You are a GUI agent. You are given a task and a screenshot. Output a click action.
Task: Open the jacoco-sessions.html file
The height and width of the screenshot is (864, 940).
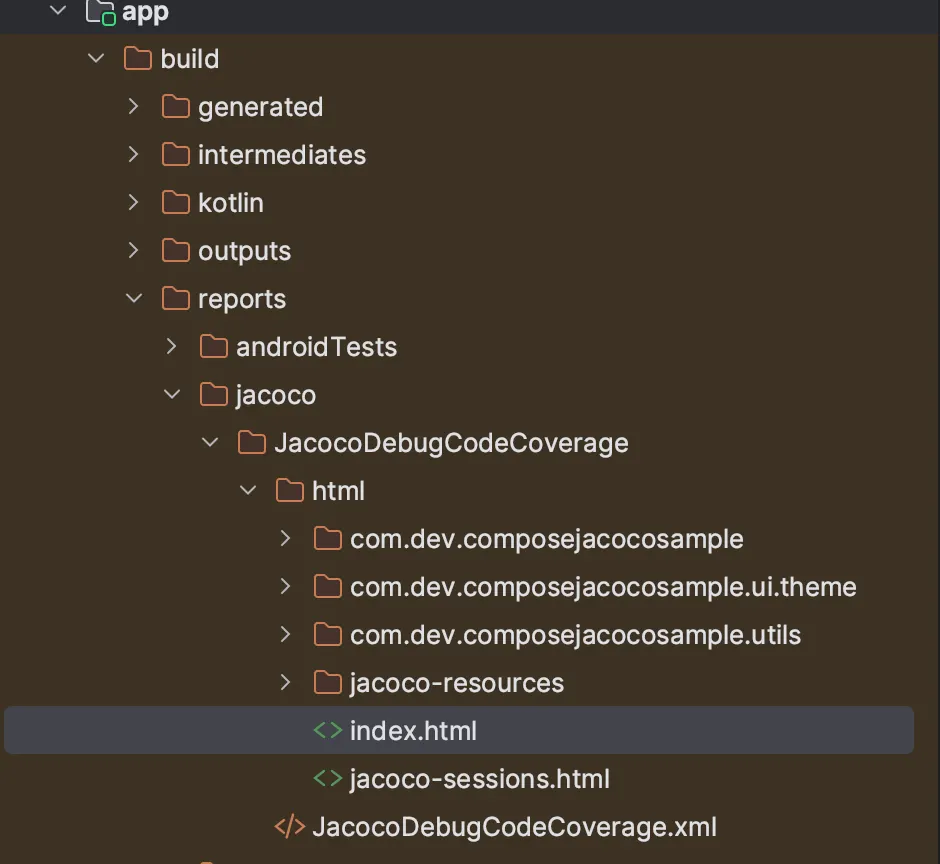point(480,778)
